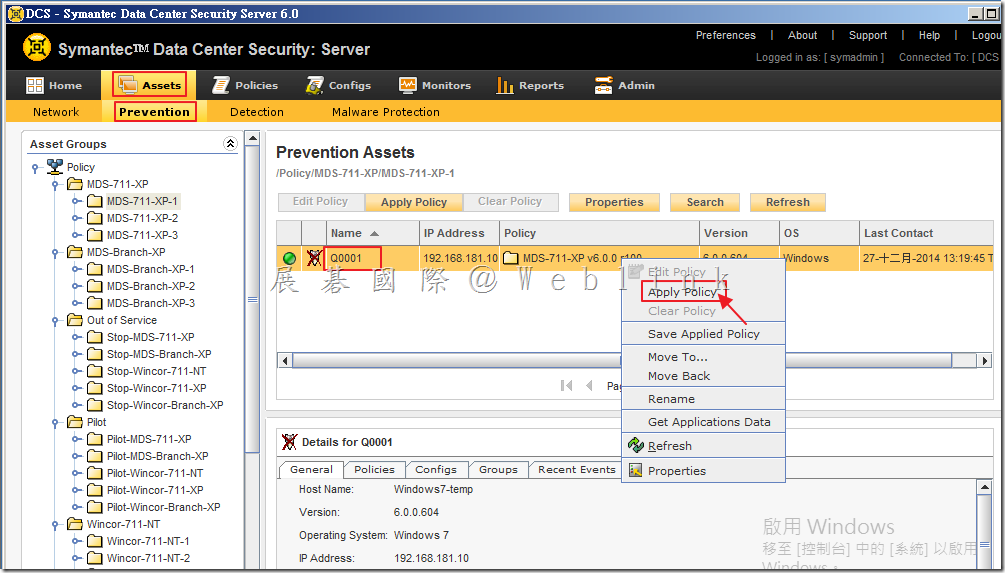The height and width of the screenshot is (573, 1005).
Task: Select the Stop-Wincor-Branch-XP tree item
Action: pyautogui.click(x=165, y=405)
